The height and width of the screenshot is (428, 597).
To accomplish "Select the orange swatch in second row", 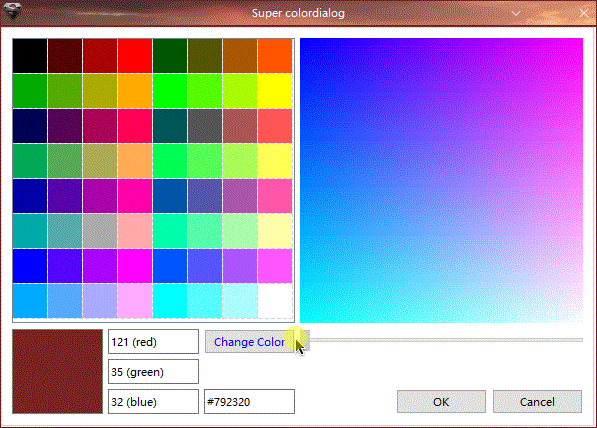I will (135, 91).
